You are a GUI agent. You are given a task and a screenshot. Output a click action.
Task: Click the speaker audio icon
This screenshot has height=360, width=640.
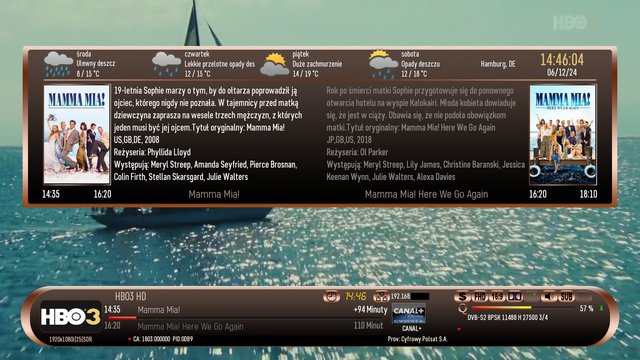pos(549,297)
